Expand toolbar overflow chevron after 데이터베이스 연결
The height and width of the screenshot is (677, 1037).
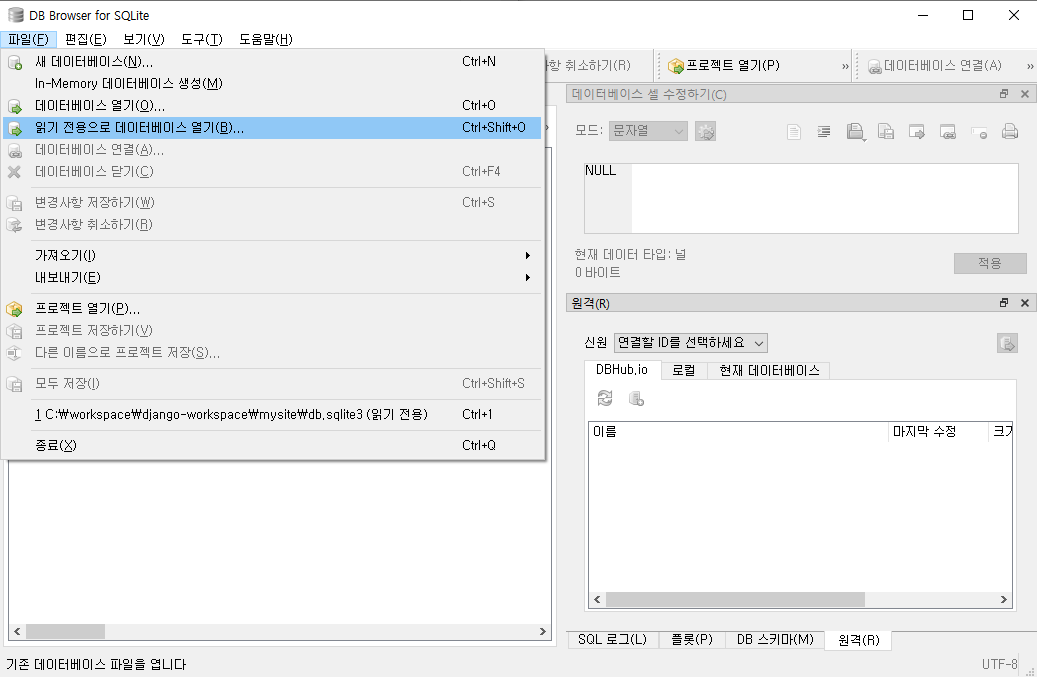tap(1030, 66)
